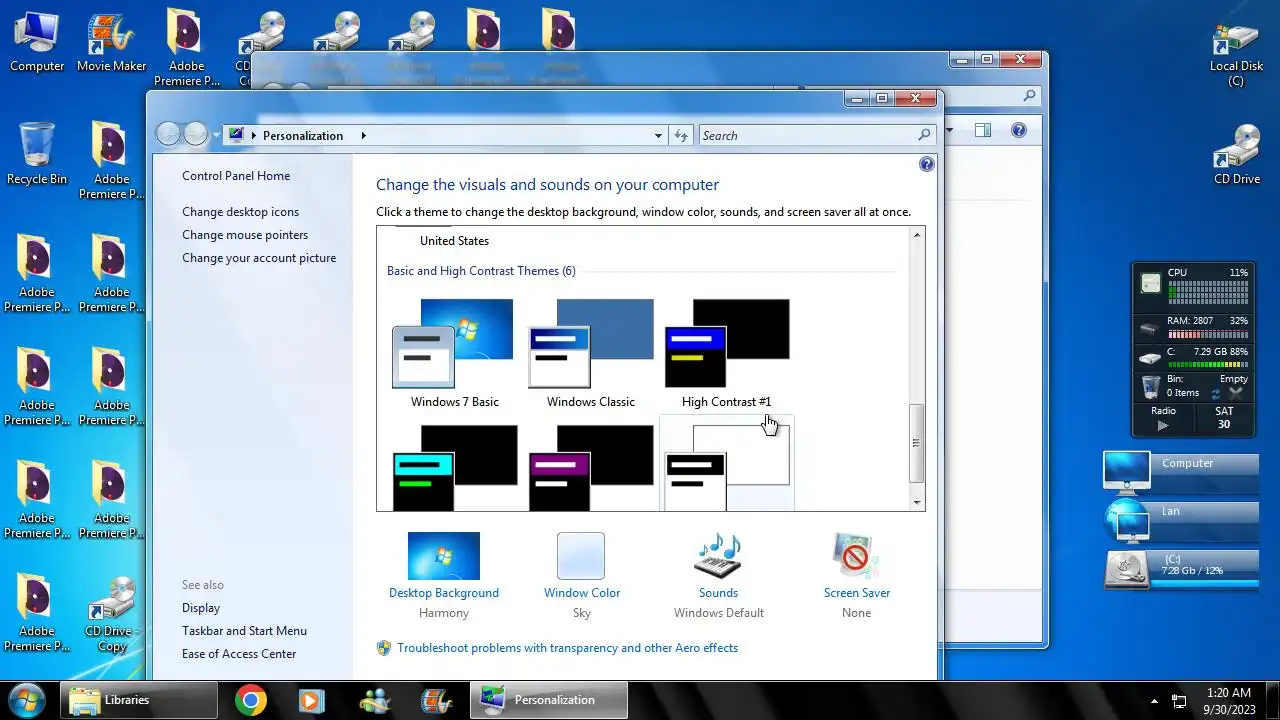Screen dimensions: 1280x720
Task: Click the search magnifier in background window
Action: [1029, 96]
